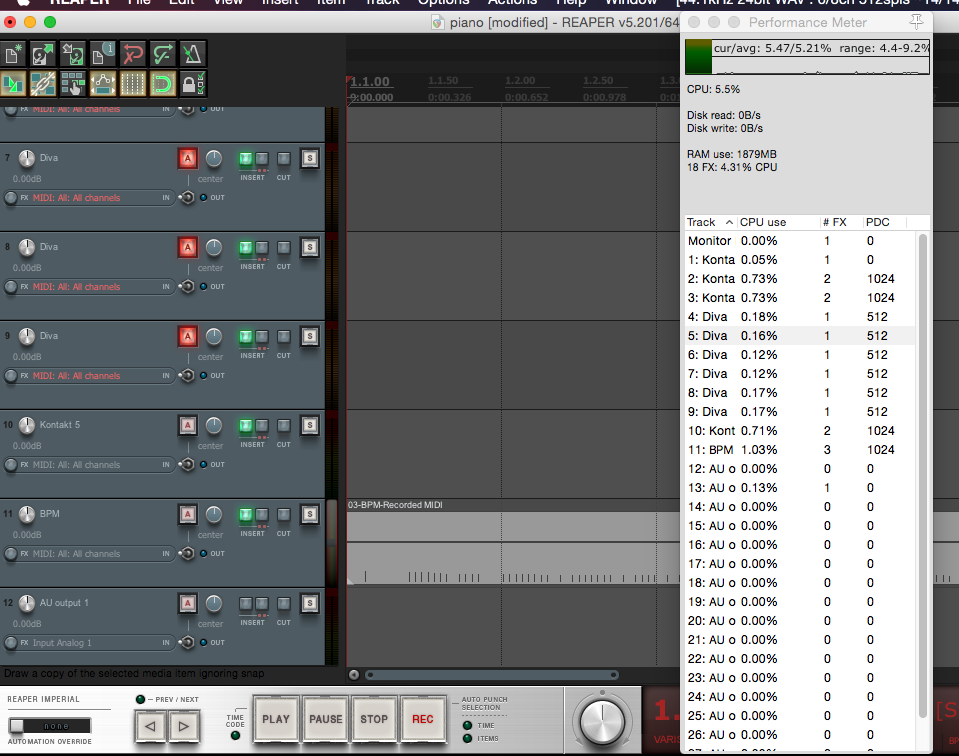Solo track 11 BPM

(310, 514)
